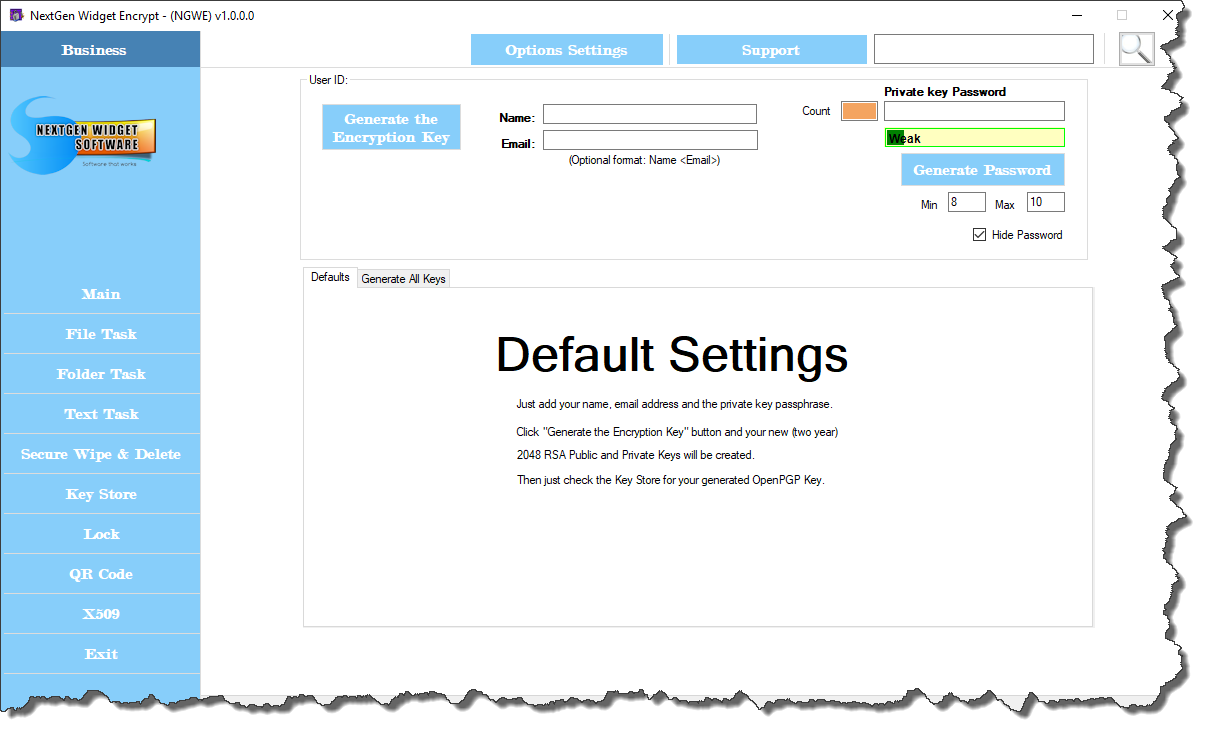Click Lock in the sidebar
This screenshot has height=733, width=1207.
[x=101, y=534]
